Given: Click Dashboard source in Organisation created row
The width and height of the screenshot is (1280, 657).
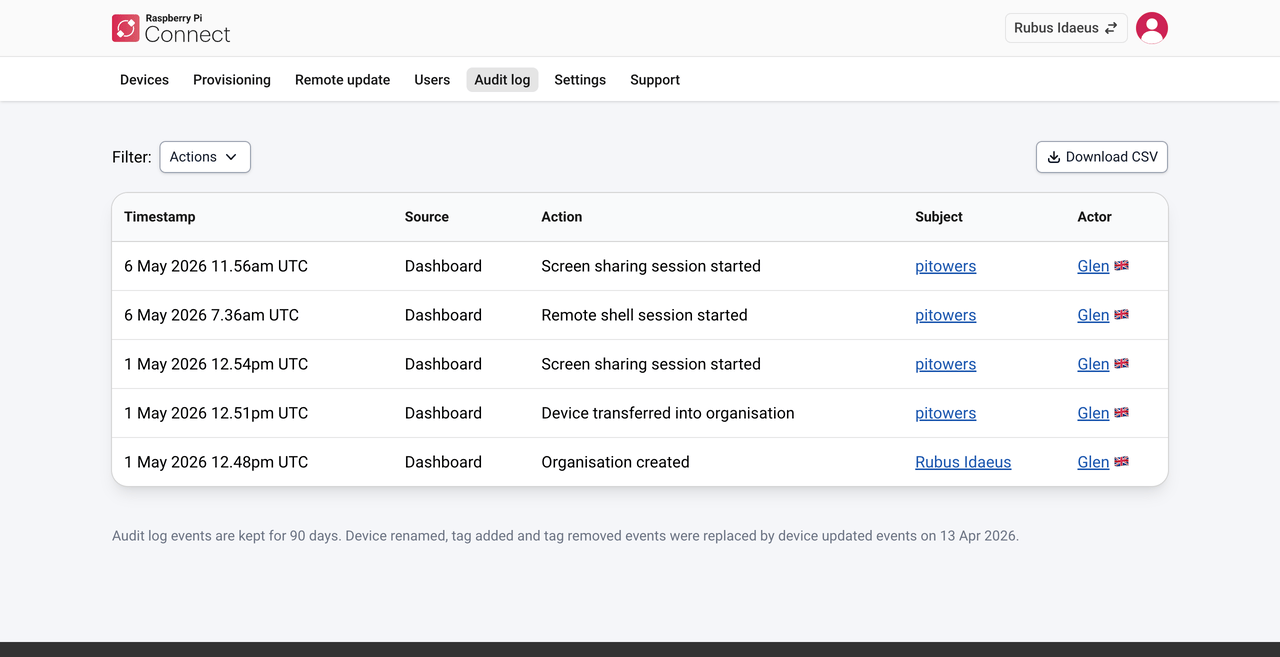Looking at the screenshot, I should point(443,462).
